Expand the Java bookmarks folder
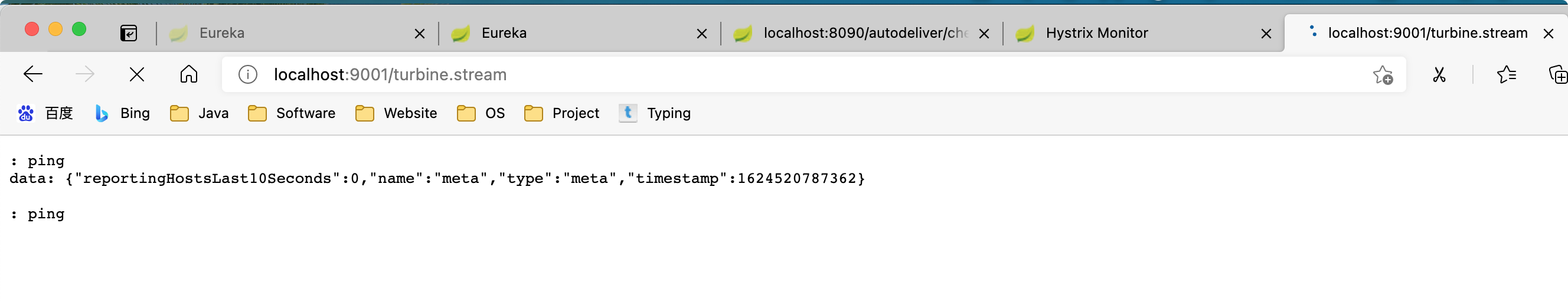Screen dimensions: 1568x308 (x=199, y=113)
